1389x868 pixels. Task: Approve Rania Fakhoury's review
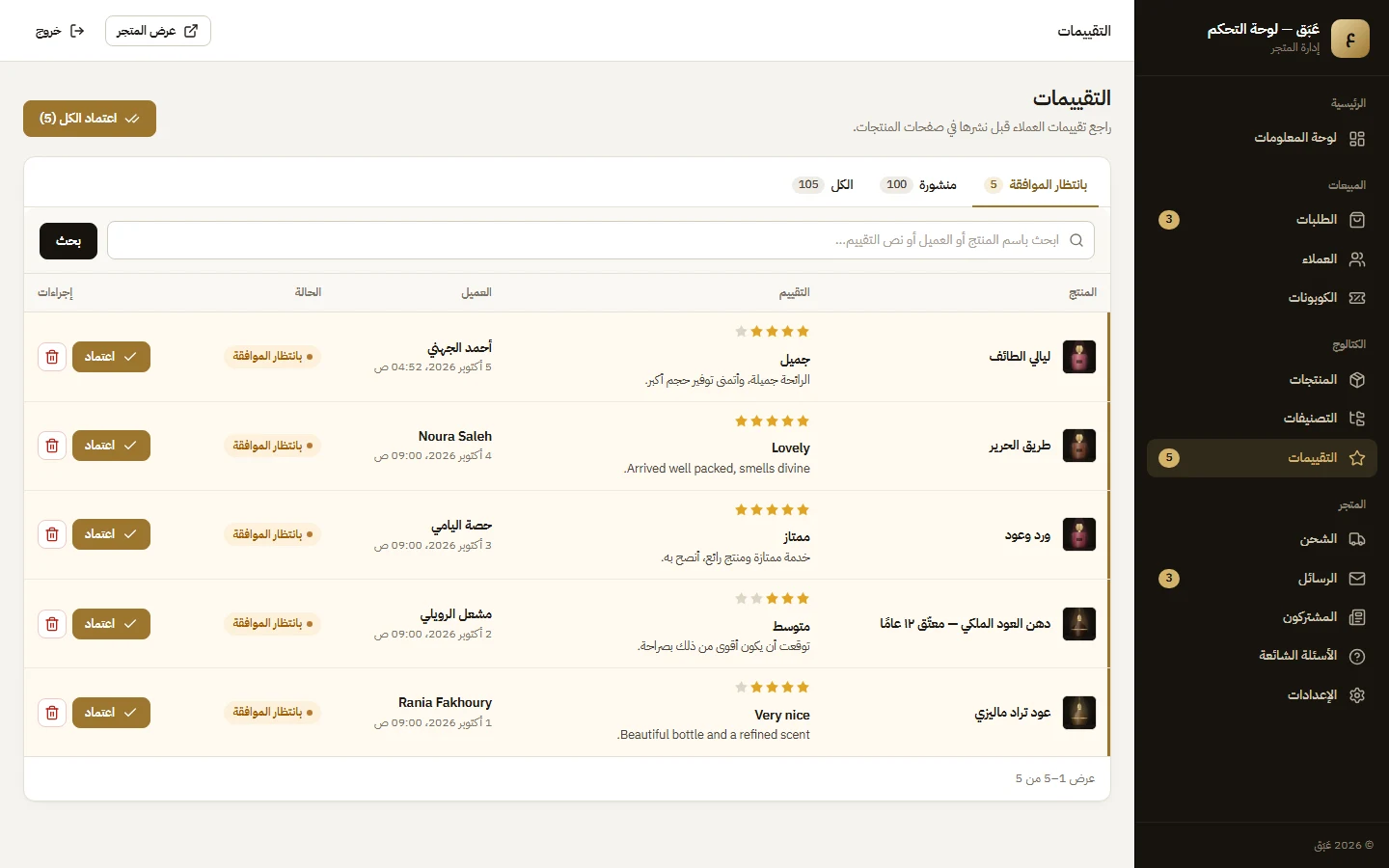pyautogui.click(x=111, y=713)
